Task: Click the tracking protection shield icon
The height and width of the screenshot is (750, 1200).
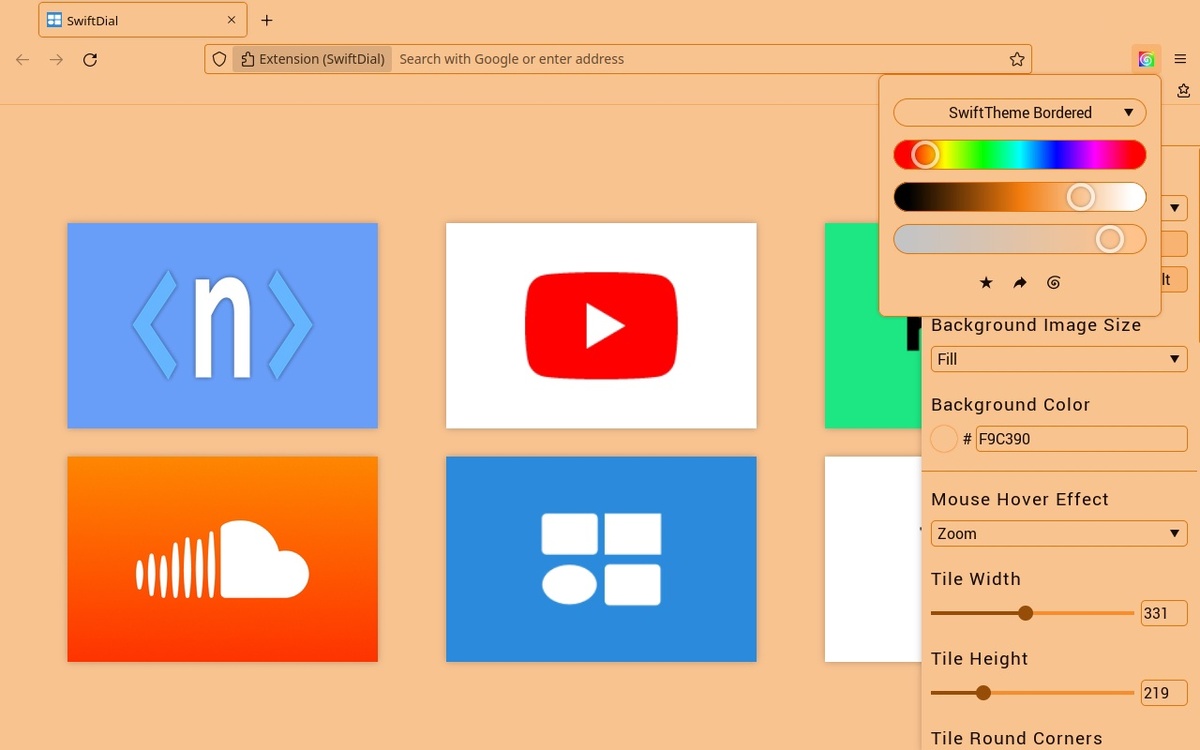Action: (220, 60)
